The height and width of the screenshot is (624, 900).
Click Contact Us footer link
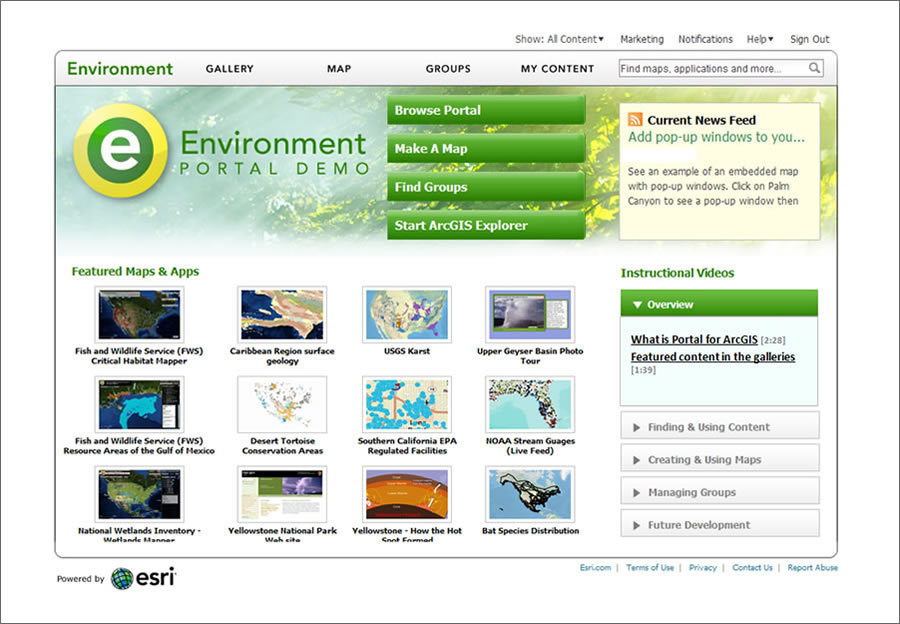click(752, 567)
